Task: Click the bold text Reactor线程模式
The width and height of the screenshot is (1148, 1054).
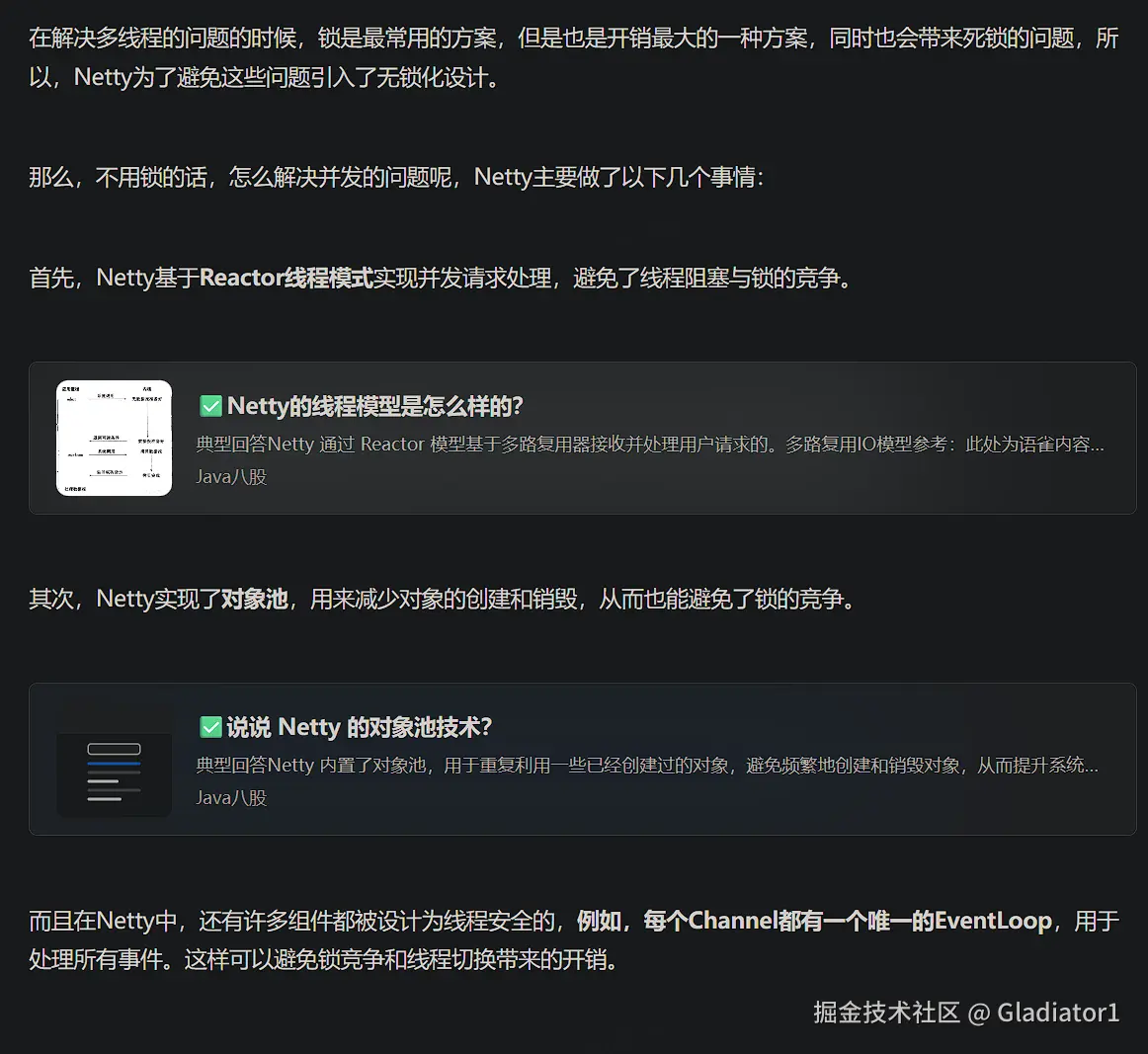Action: (287, 279)
